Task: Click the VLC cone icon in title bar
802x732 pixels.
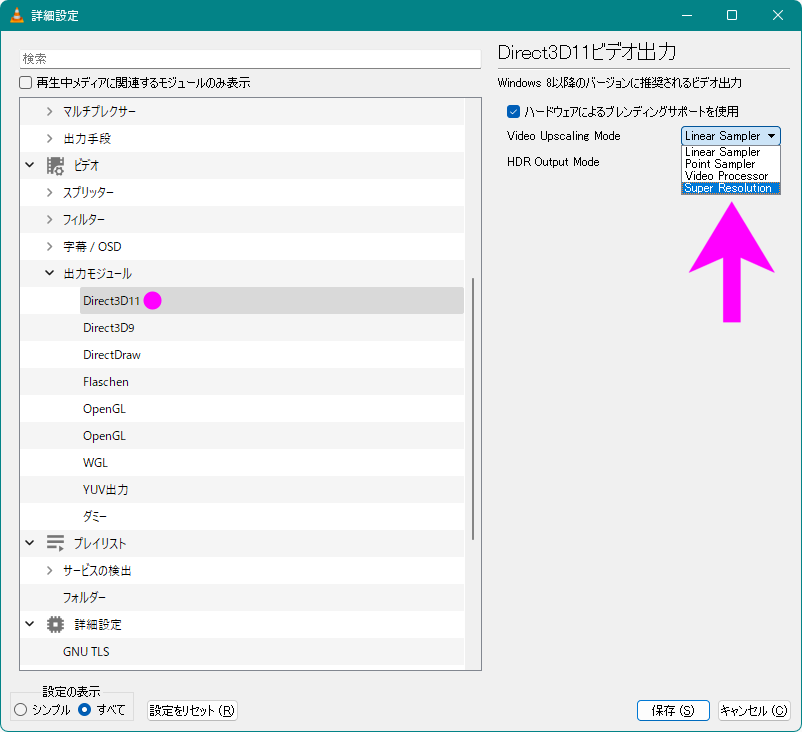Action: click(x=17, y=15)
